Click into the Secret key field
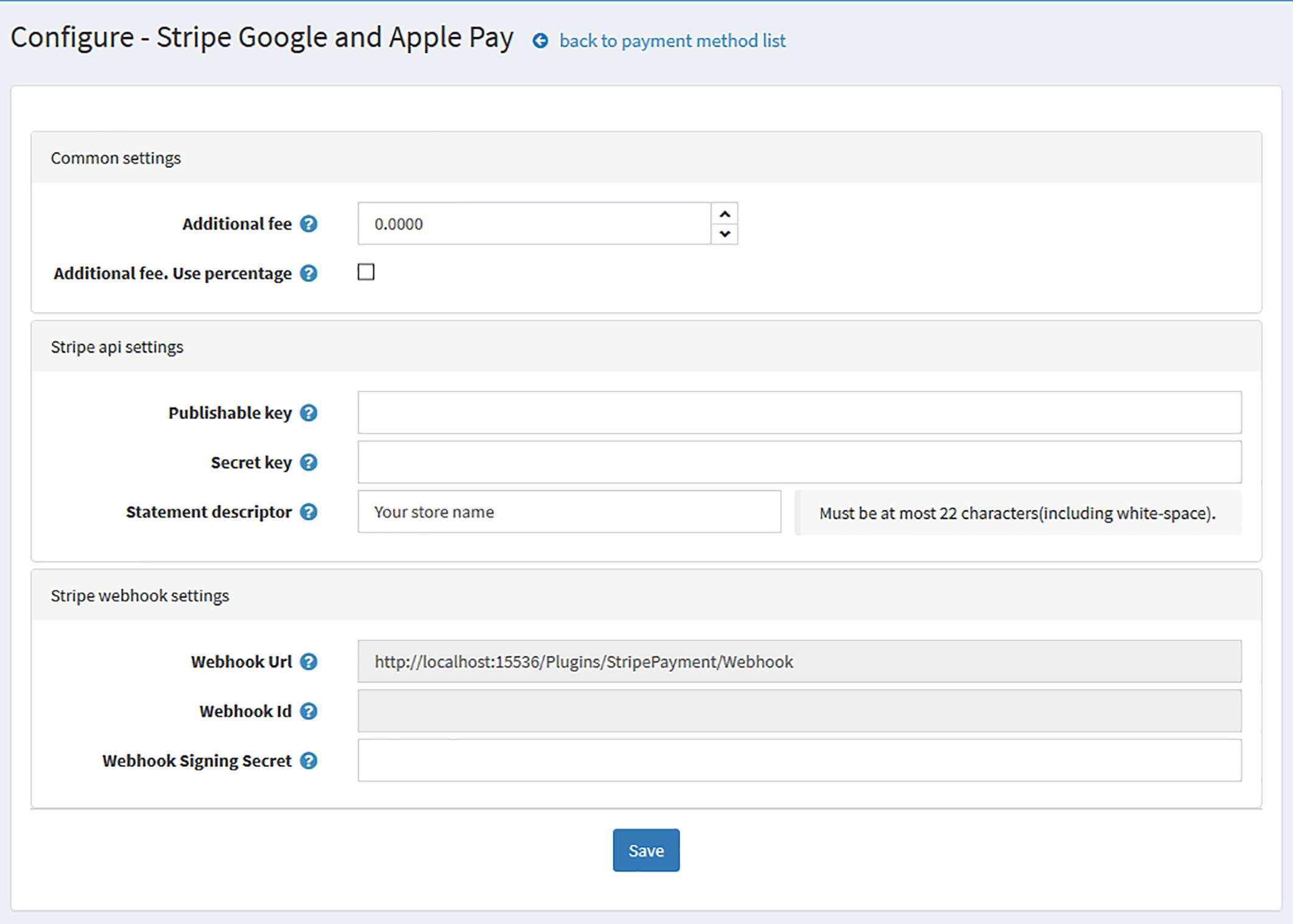1293x924 pixels. point(800,462)
